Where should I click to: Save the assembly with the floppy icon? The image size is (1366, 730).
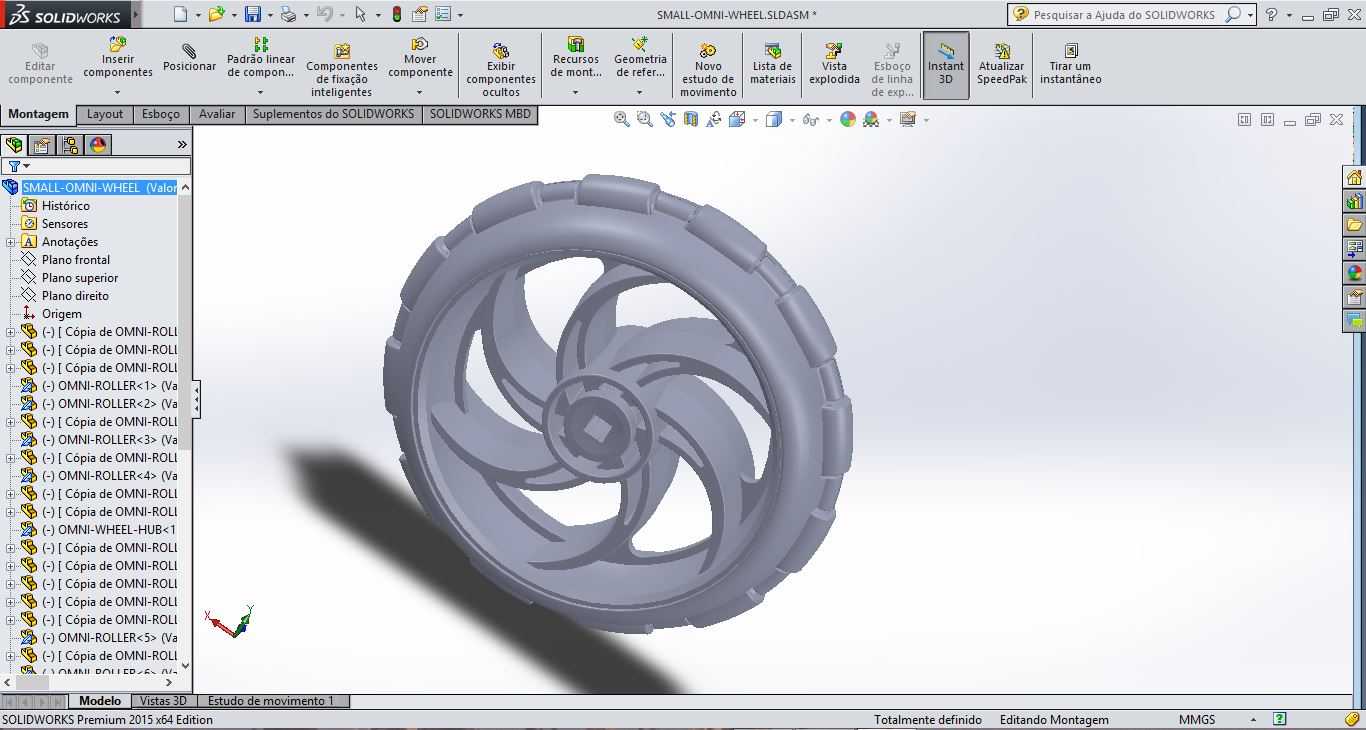click(x=253, y=15)
